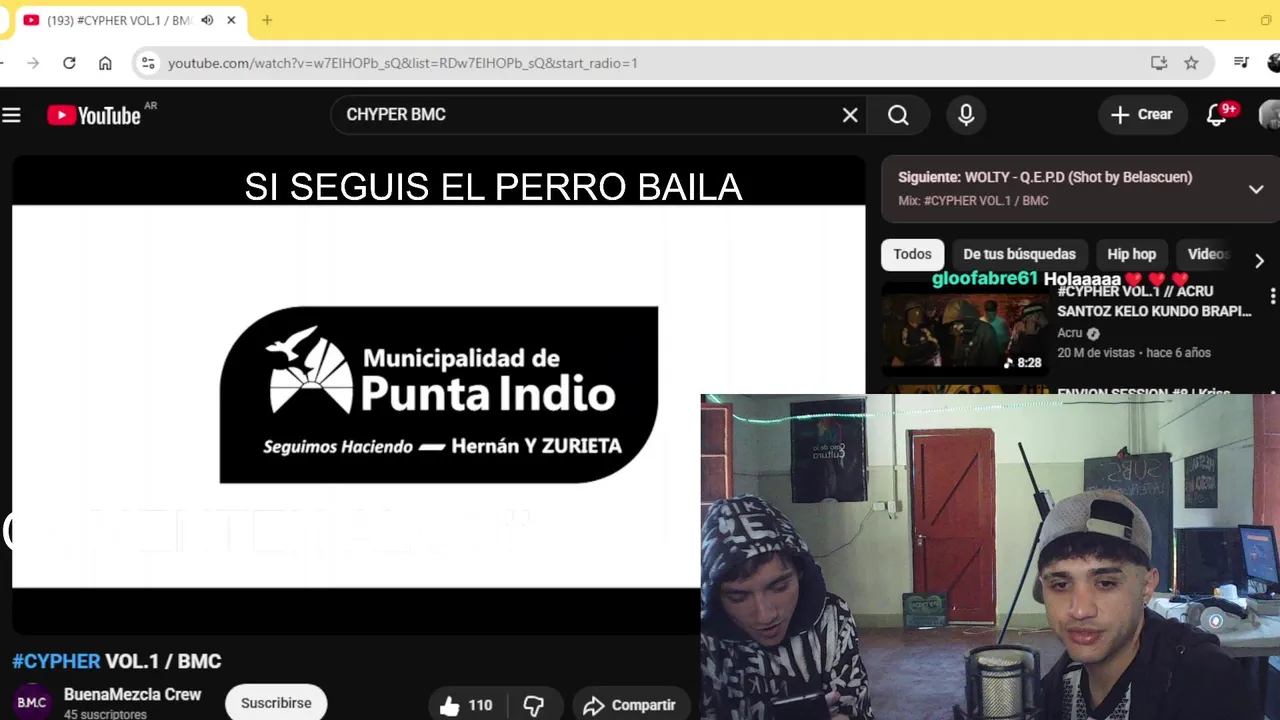Open the #CYPHER VOL.1 ACRU video thumbnail
Image resolution: width=1280 pixels, height=720 pixels.
[966, 330]
